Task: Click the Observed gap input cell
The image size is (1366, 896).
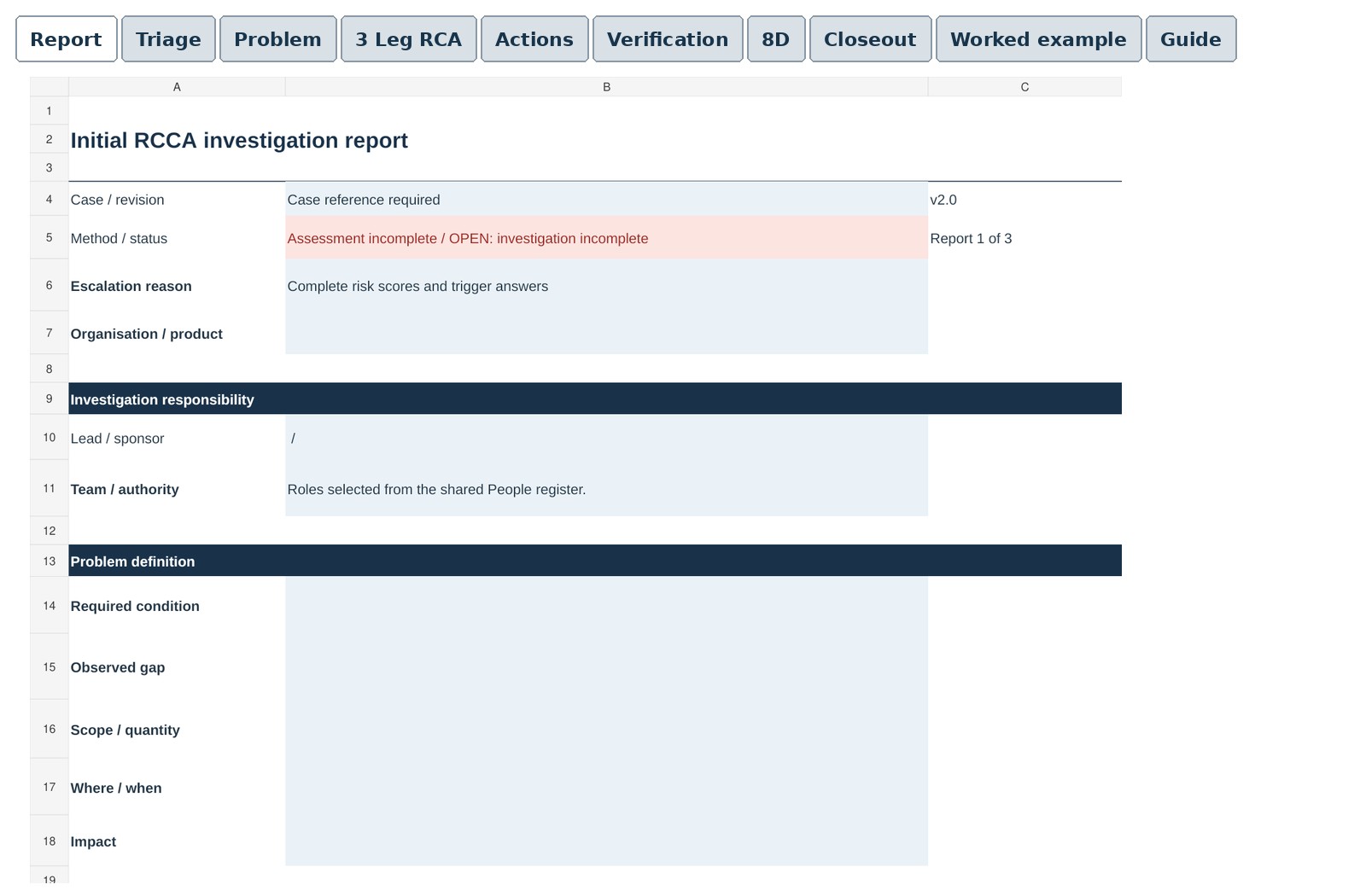Action: tap(607, 667)
